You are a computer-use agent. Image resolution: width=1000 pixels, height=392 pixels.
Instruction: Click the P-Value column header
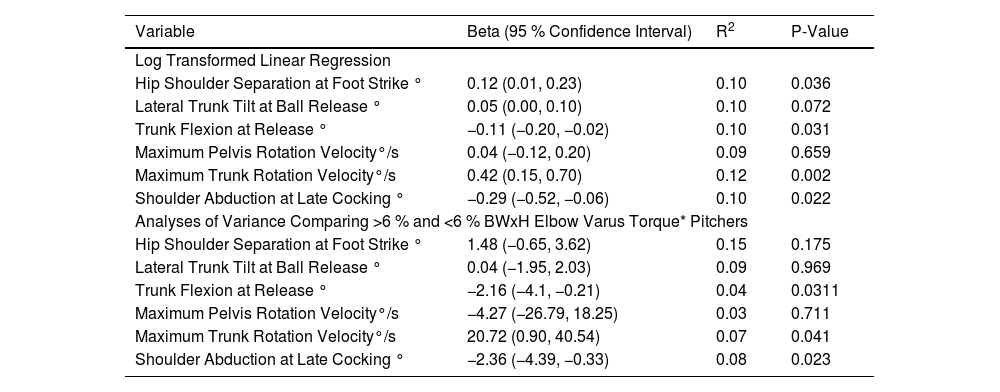tap(820, 32)
